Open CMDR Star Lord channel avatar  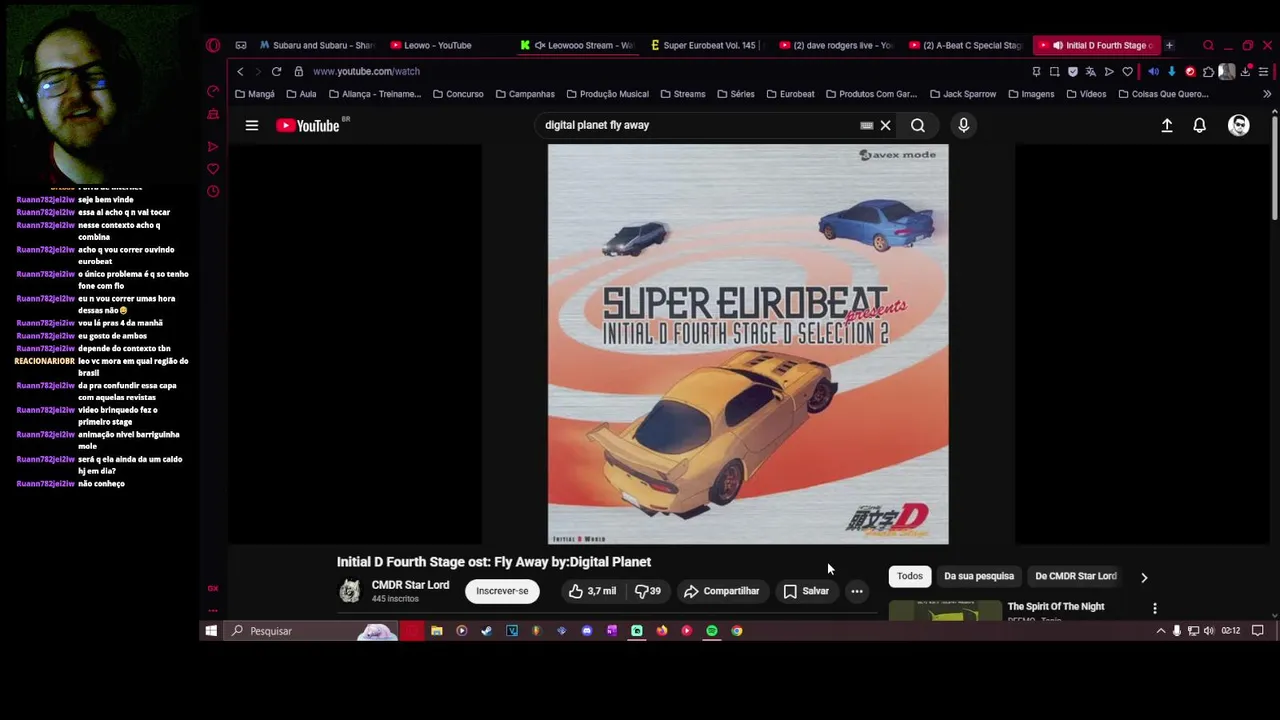tap(349, 591)
